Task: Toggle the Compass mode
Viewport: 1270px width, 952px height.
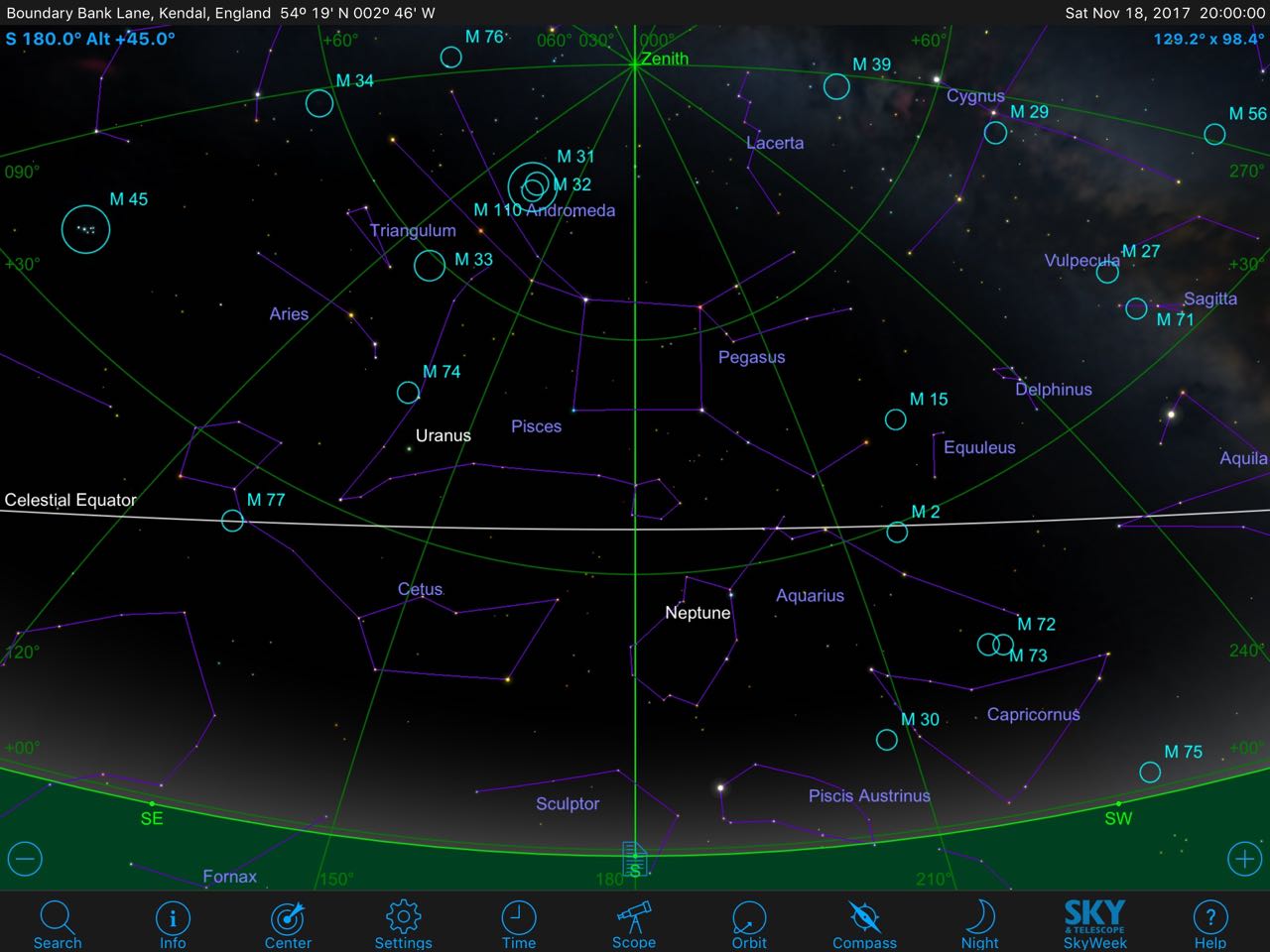Action: pyautogui.click(x=864, y=922)
